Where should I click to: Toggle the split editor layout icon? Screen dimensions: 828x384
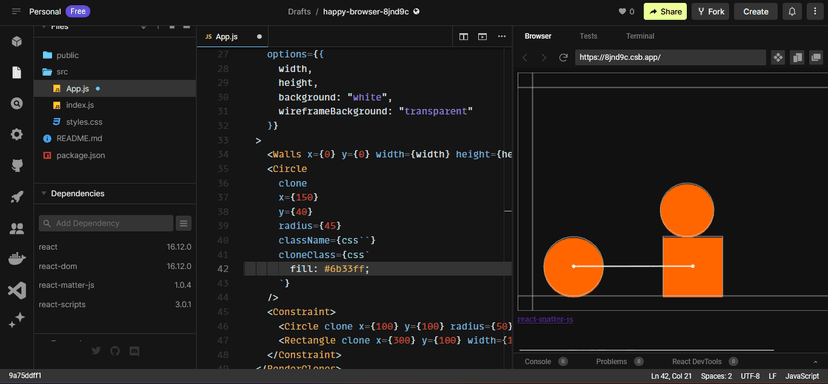click(x=463, y=36)
